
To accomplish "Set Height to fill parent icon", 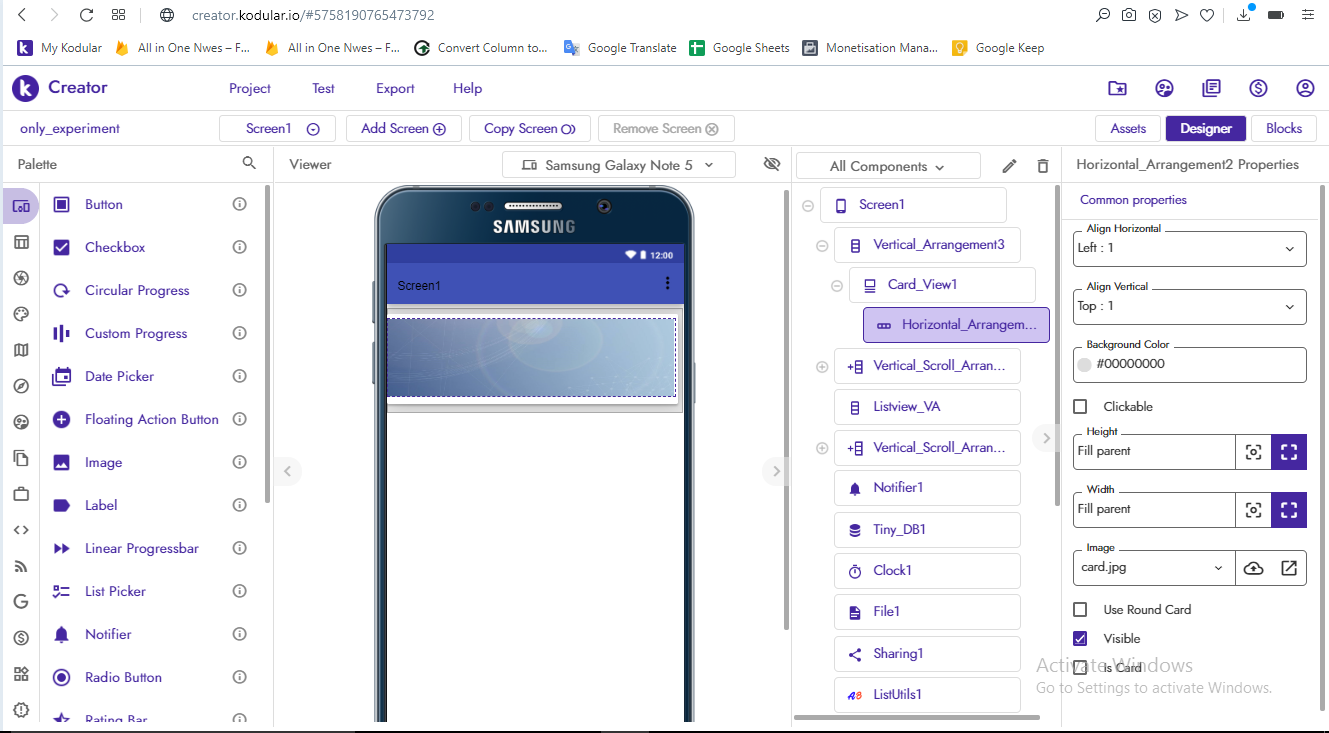I will (1288, 452).
